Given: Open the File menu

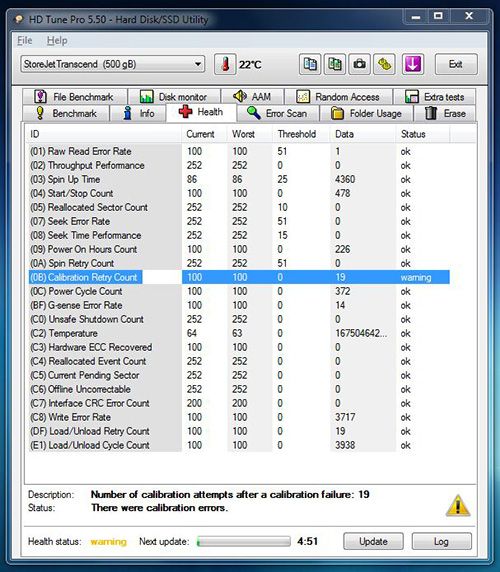Looking at the screenshot, I should coord(25,40).
